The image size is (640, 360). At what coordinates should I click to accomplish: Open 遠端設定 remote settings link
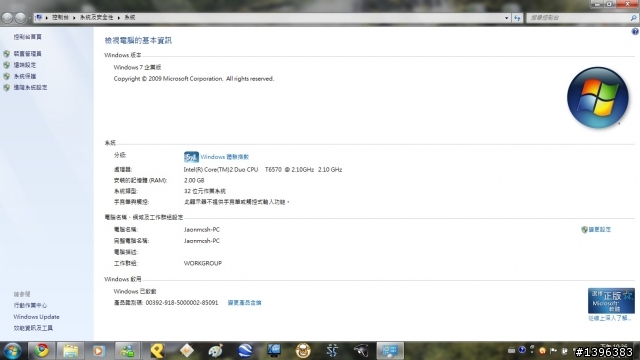point(24,65)
